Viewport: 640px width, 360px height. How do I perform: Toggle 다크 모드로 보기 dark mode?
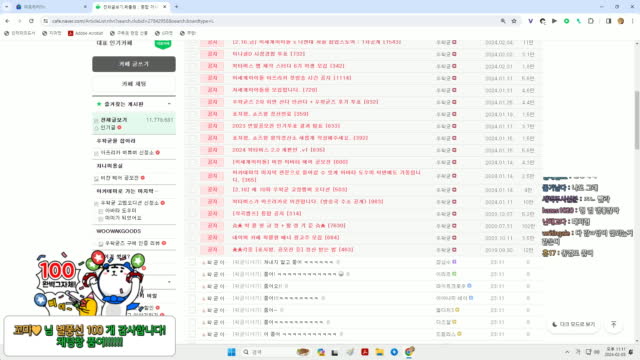(x=573, y=324)
